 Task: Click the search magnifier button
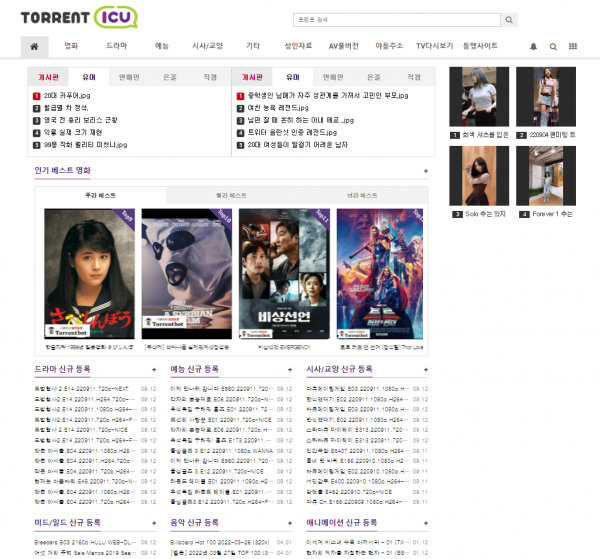509,20
